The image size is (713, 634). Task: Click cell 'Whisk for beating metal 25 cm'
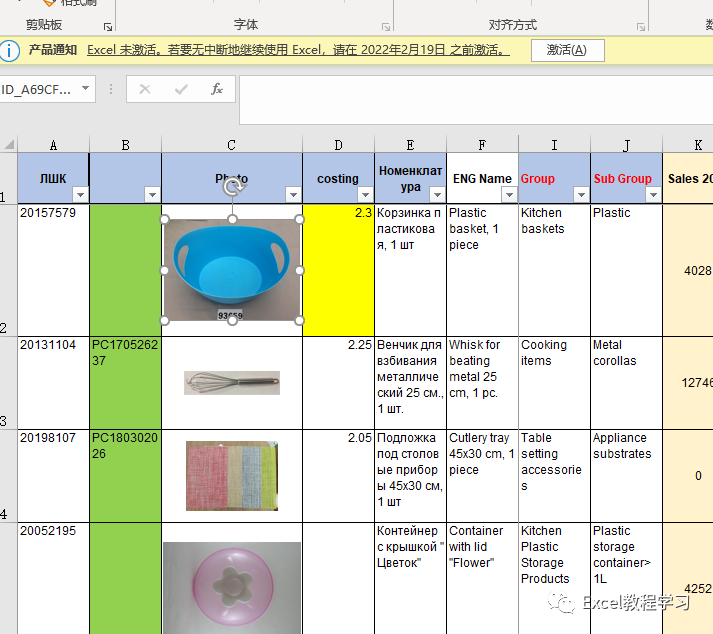[482, 383]
